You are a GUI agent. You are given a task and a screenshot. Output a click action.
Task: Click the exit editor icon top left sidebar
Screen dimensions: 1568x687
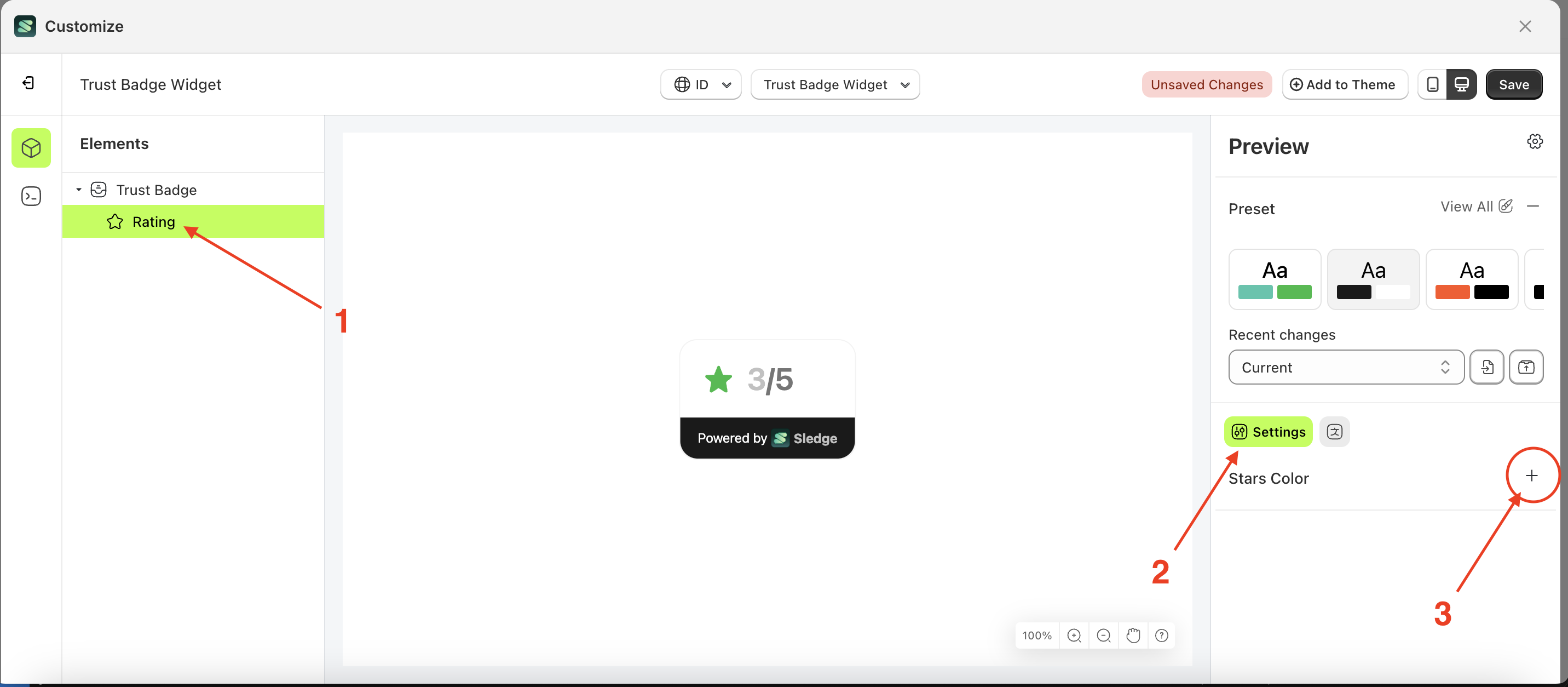[27, 83]
